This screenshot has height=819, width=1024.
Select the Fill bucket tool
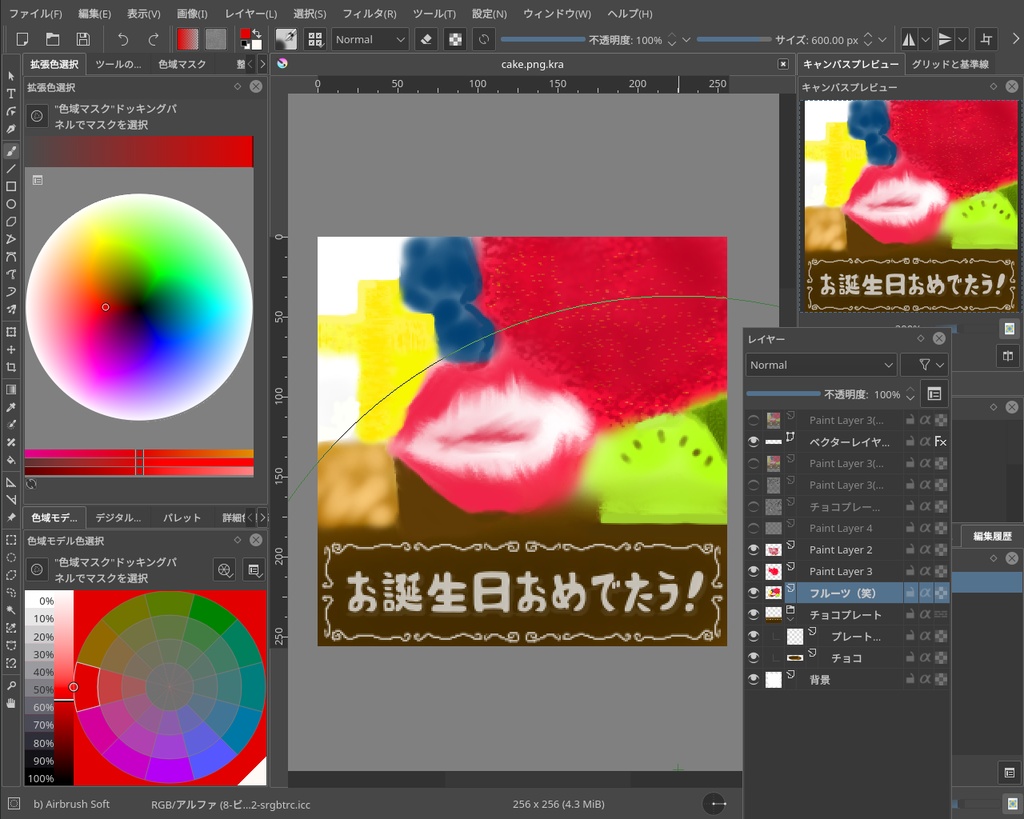tap(10, 460)
